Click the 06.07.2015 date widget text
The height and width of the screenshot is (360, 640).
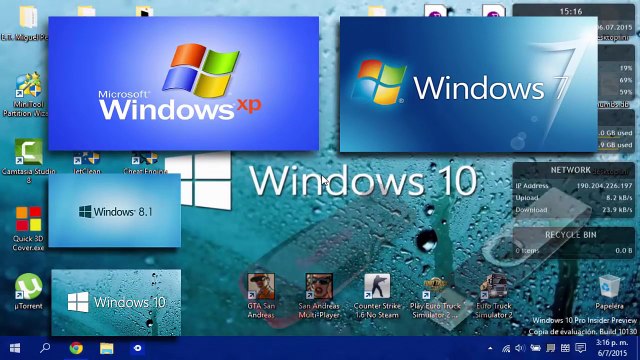(x=614, y=27)
